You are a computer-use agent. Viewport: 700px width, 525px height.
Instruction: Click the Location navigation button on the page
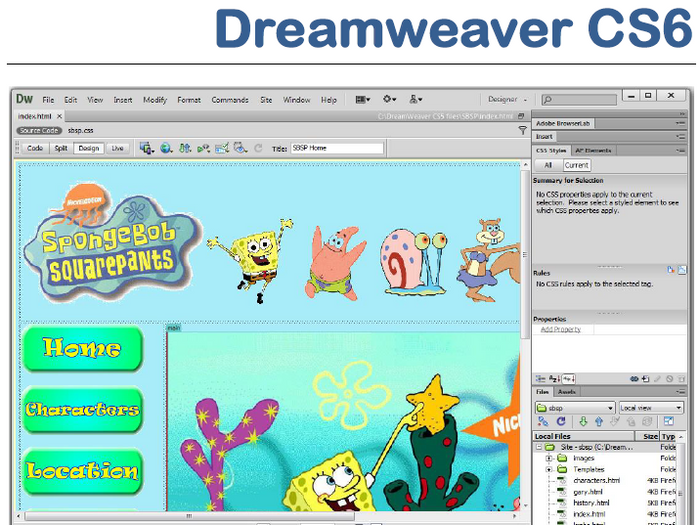pos(83,471)
